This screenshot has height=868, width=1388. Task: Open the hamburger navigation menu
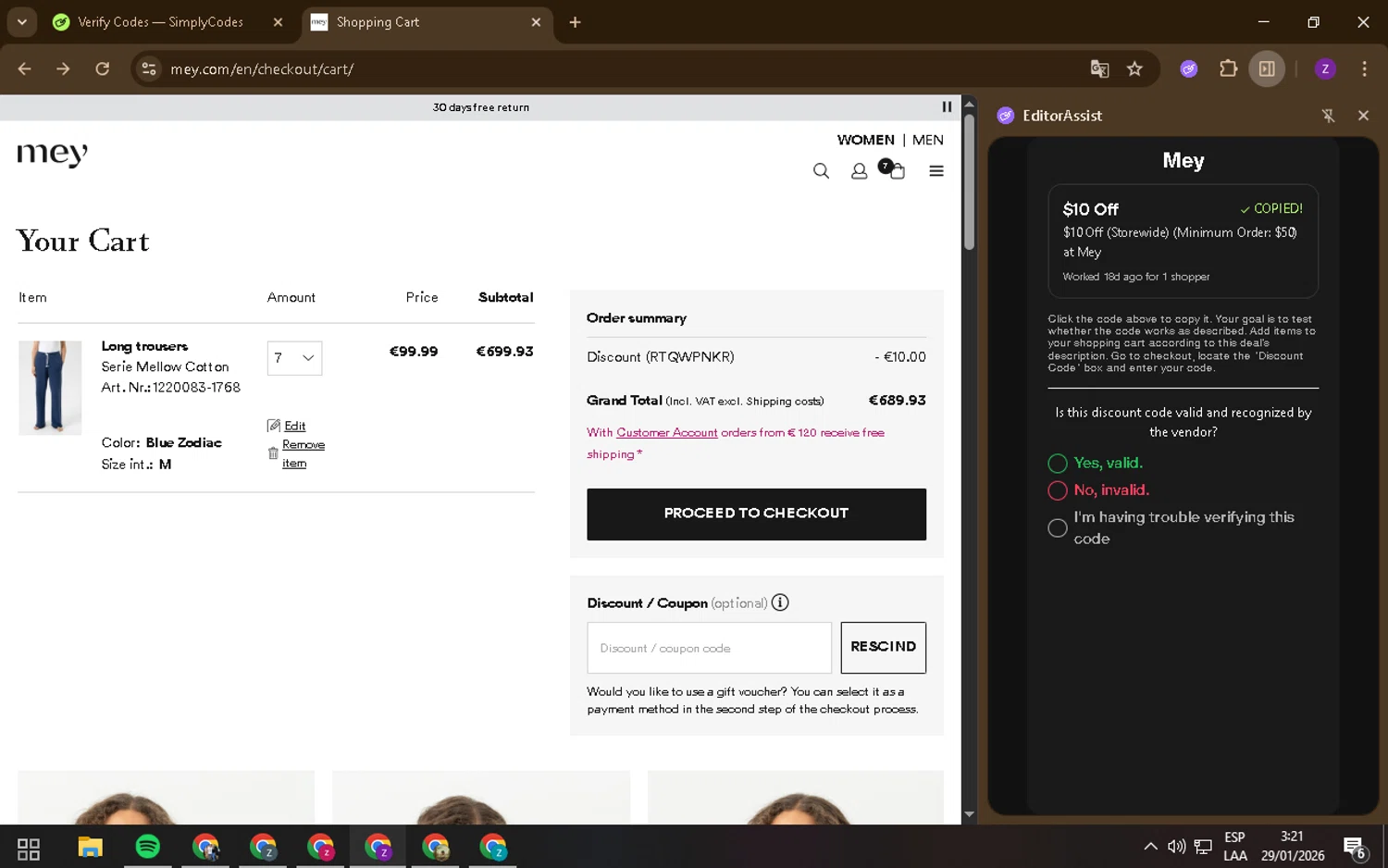click(x=936, y=171)
